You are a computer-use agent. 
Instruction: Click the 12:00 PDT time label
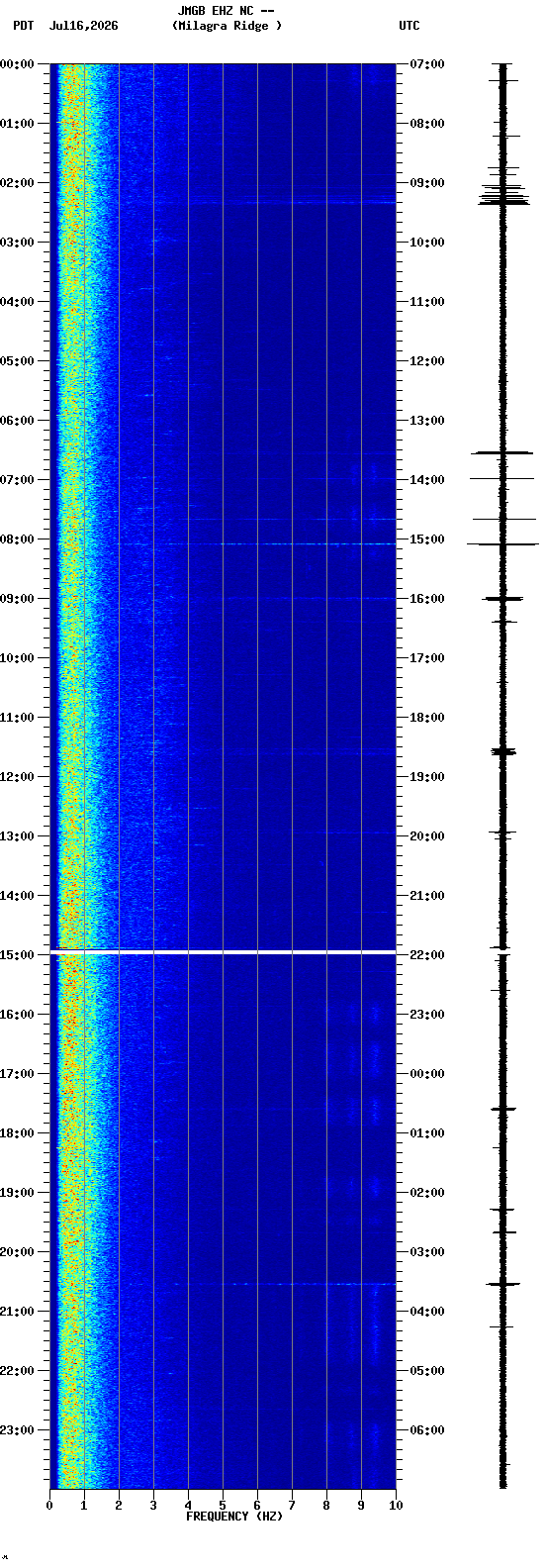(x=17, y=777)
